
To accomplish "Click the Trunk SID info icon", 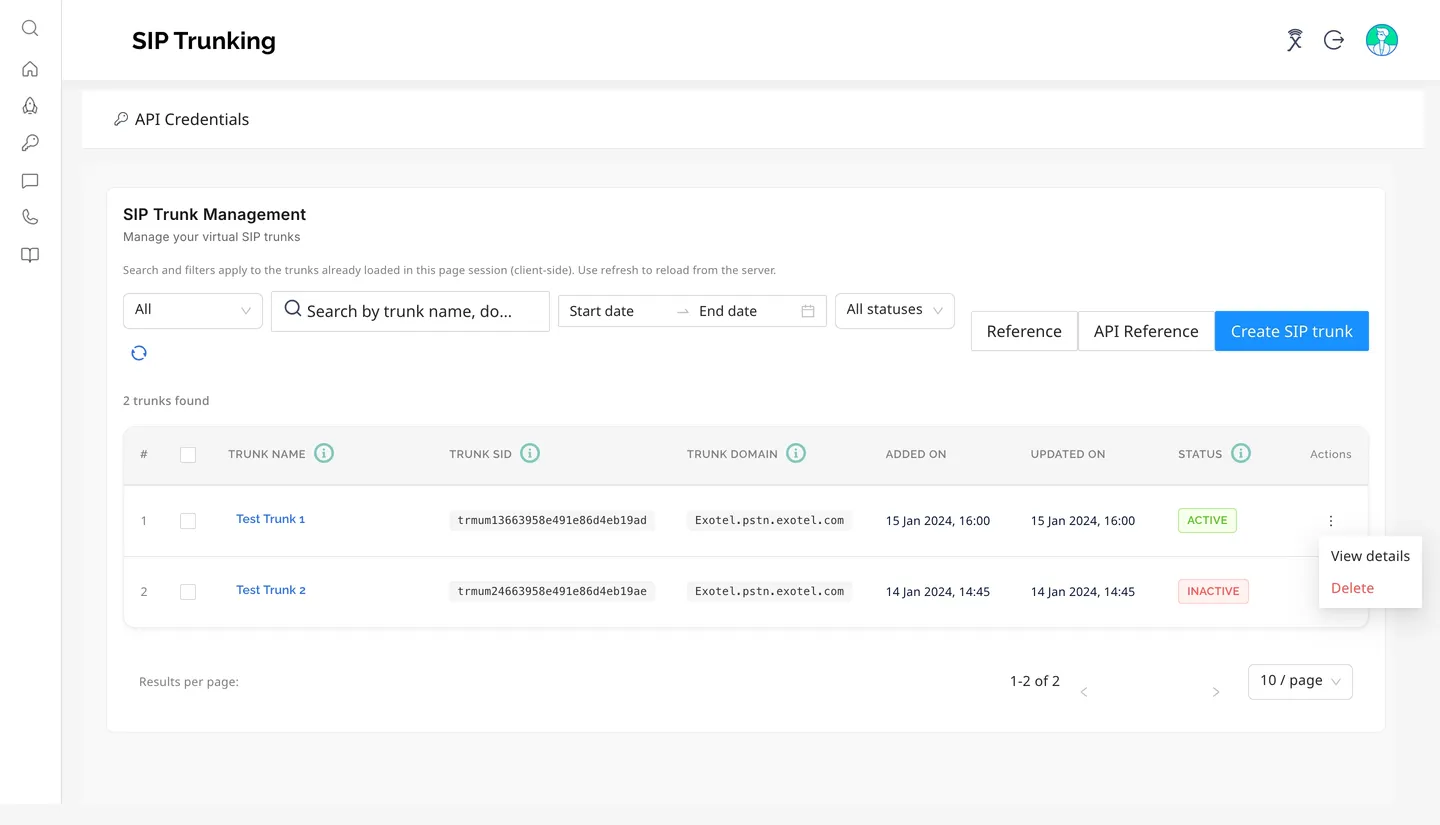I will point(530,453).
